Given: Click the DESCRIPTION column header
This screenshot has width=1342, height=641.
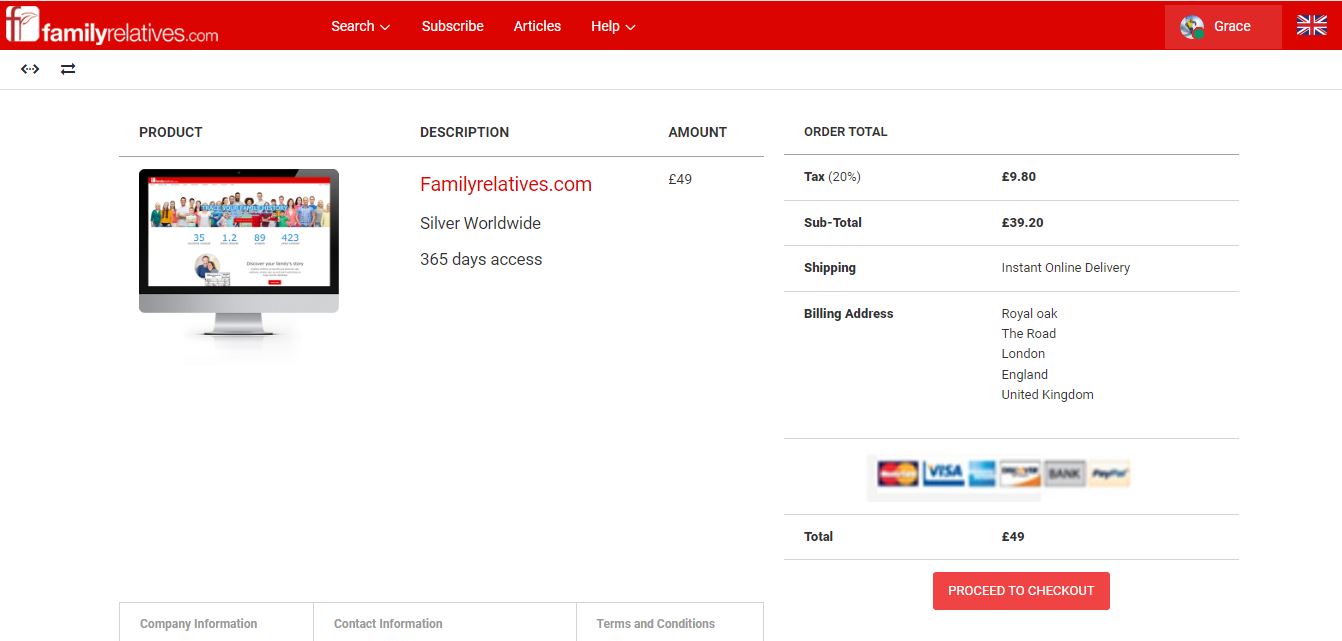Looking at the screenshot, I should pos(464,132).
